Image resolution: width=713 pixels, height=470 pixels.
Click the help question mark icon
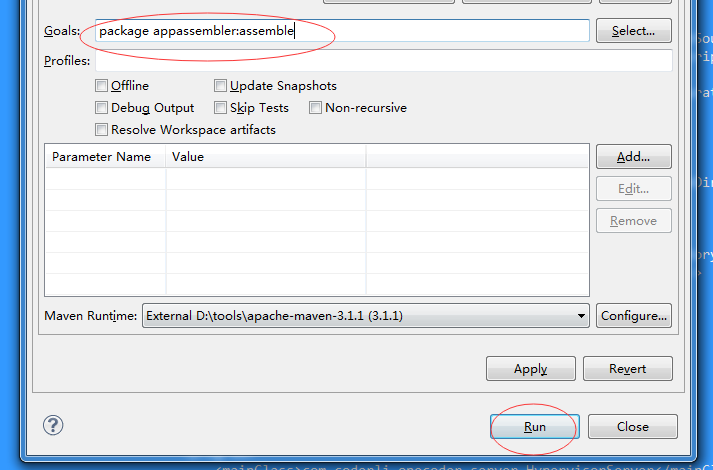(53, 426)
